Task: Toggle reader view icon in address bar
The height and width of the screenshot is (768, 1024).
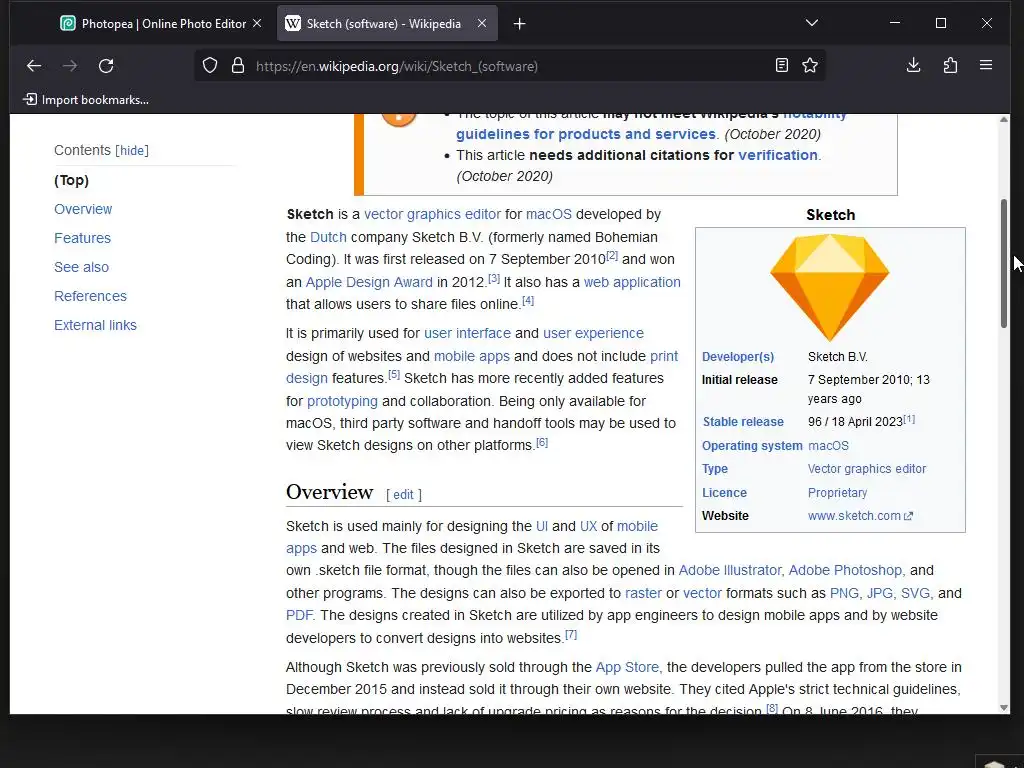Action: click(782, 65)
